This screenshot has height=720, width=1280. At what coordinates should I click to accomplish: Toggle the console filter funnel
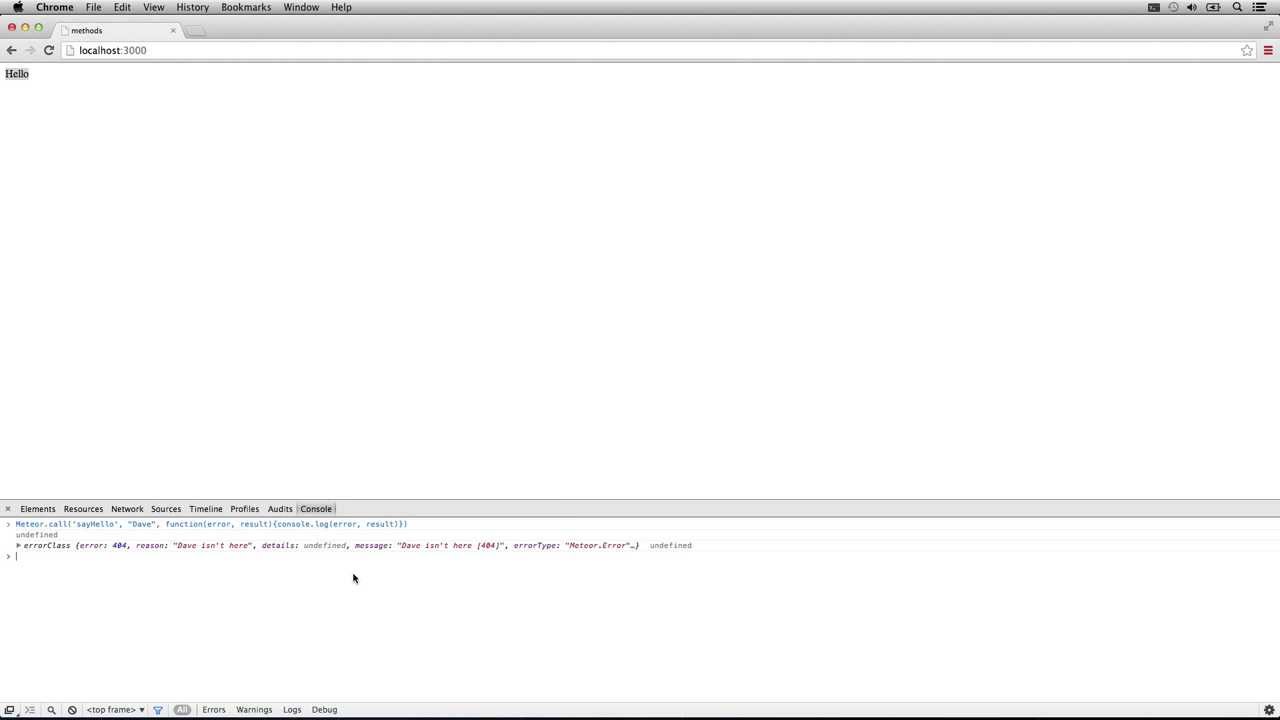click(x=157, y=710)
